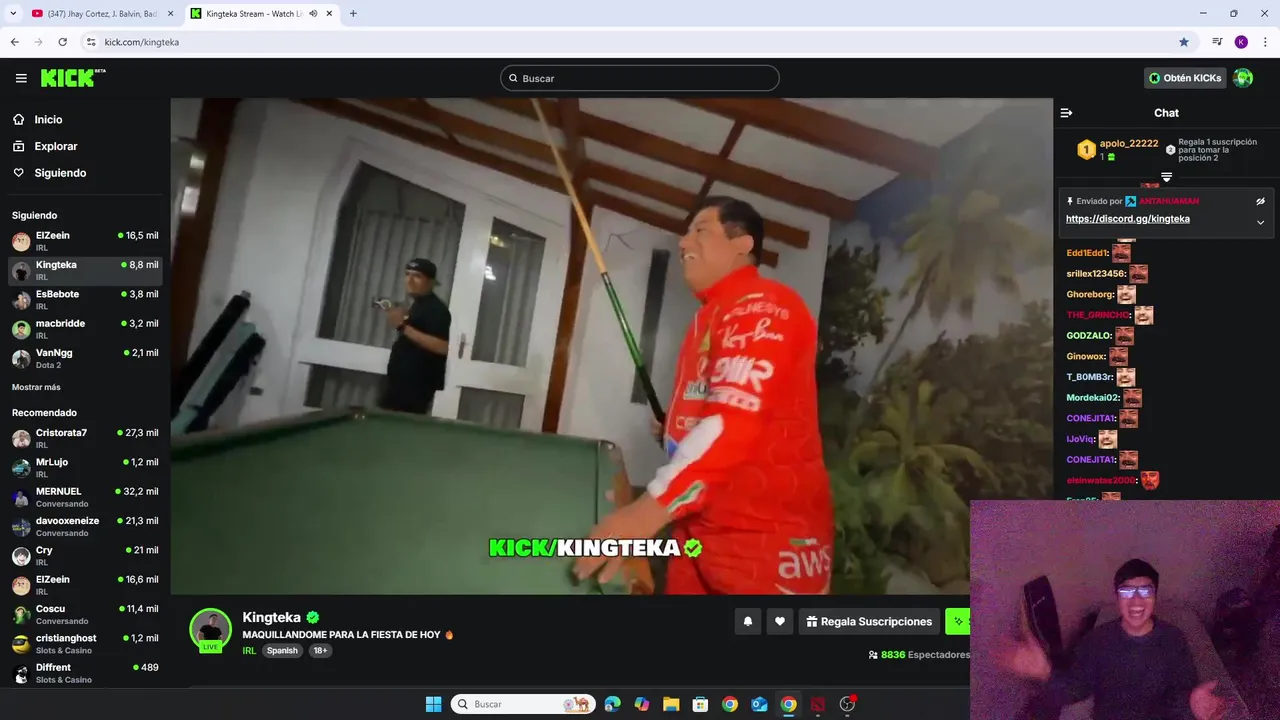Click the taskbar Buscar search box
The height and width of the screenshot is (720, 1280).
(x=523, y=704)
